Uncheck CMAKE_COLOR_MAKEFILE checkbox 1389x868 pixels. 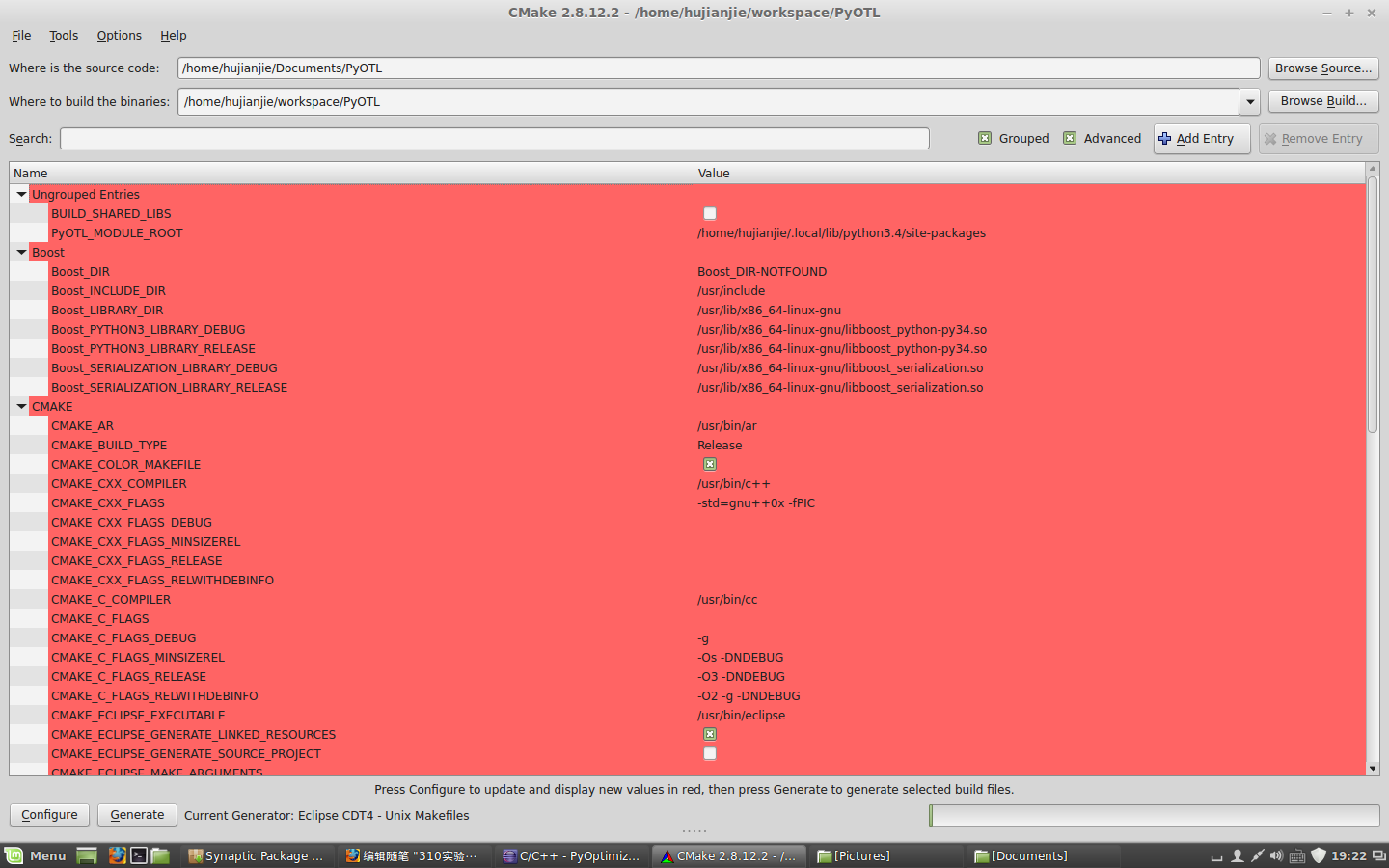pos(710,465)
